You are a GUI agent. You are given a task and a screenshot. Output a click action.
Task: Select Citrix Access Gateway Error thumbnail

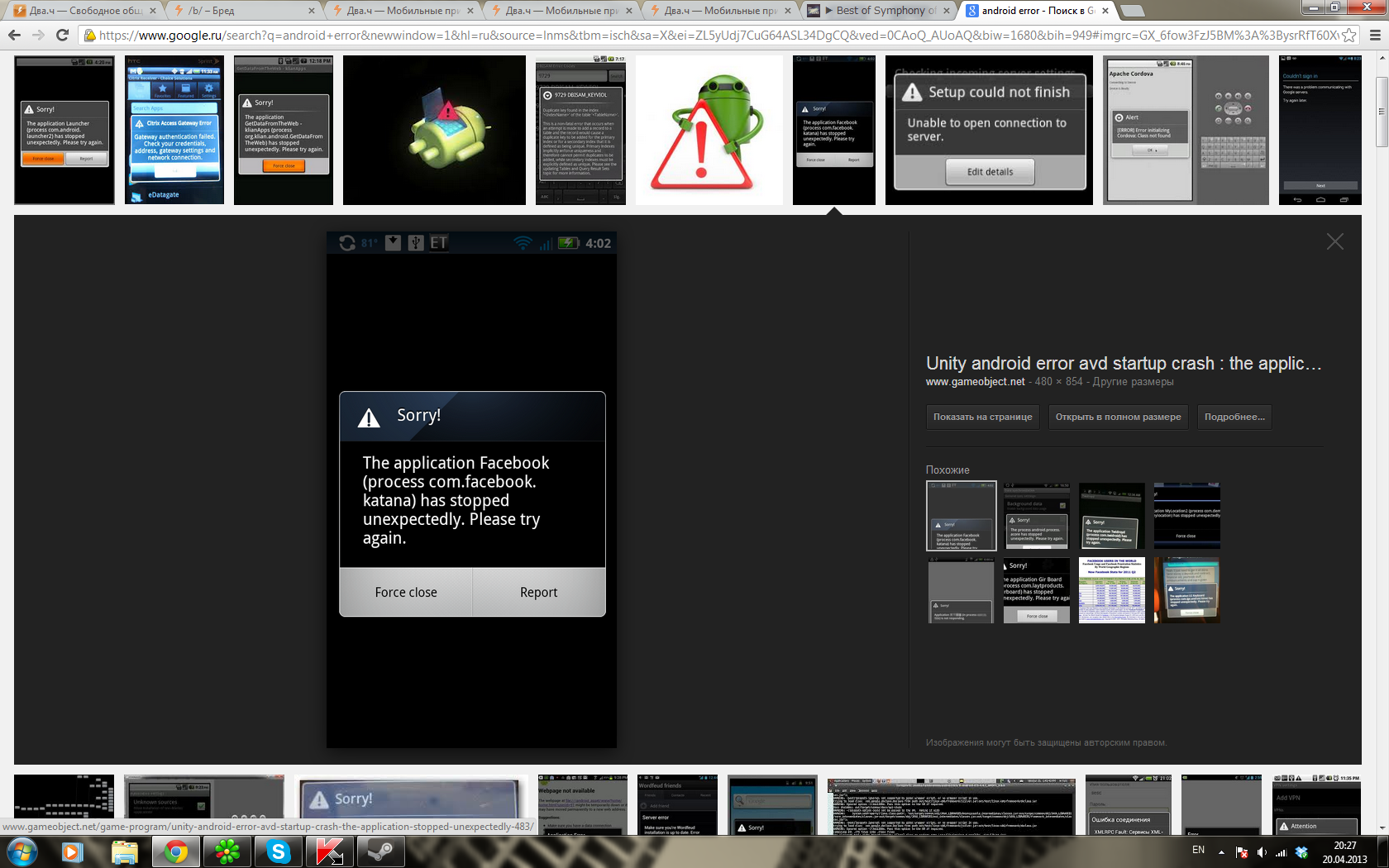[x=174, y=130]
